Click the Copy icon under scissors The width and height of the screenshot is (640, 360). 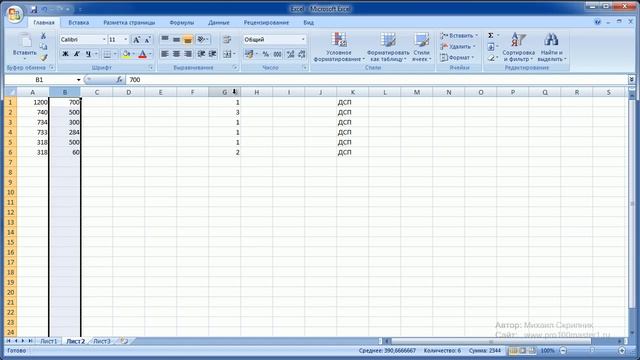[x=44, y=47]
